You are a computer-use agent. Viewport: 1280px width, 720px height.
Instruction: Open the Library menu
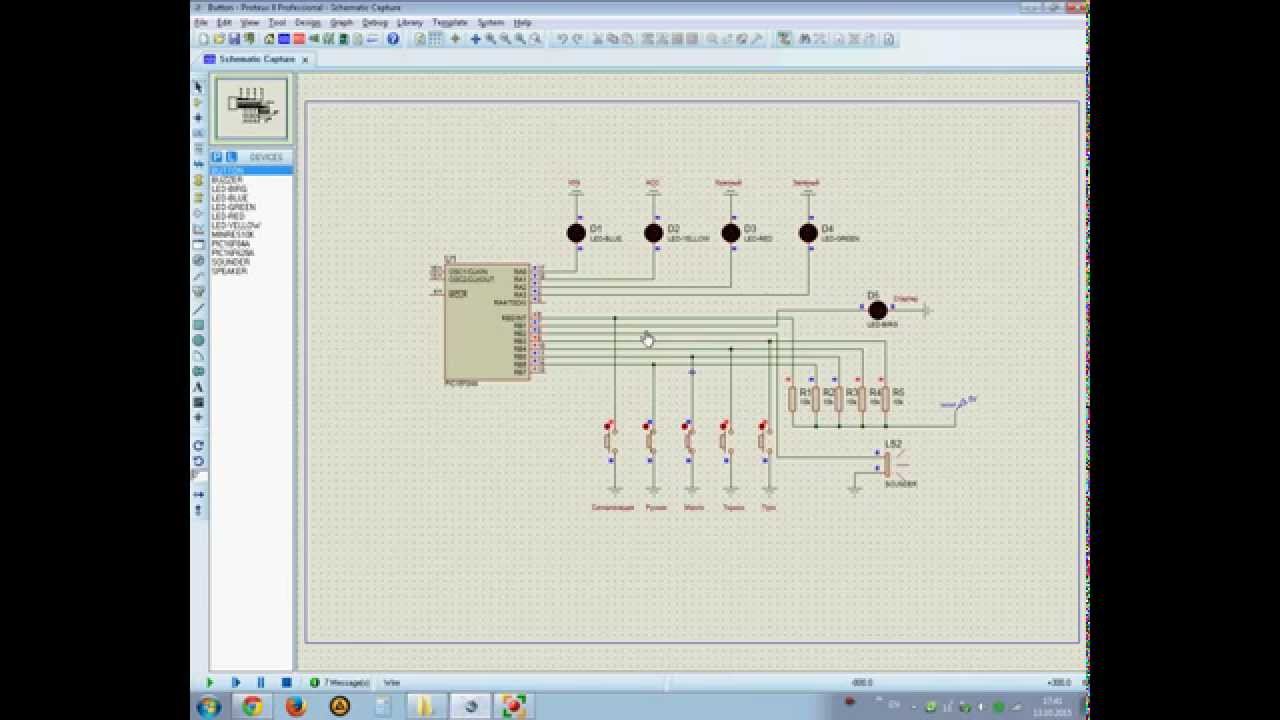click(410, 22)
